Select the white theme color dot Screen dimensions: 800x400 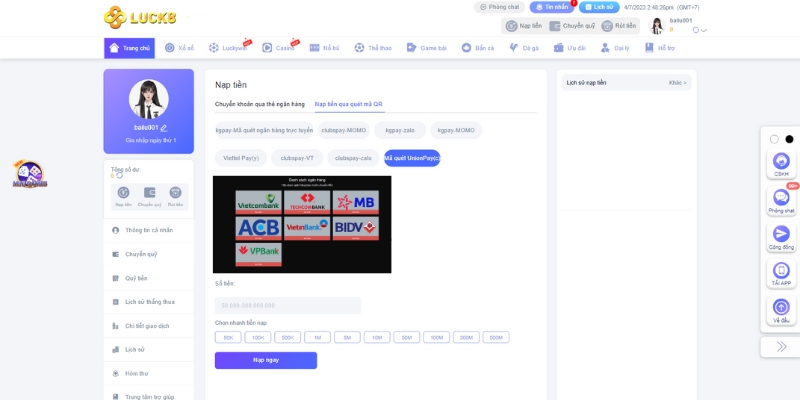coord(774,139)
